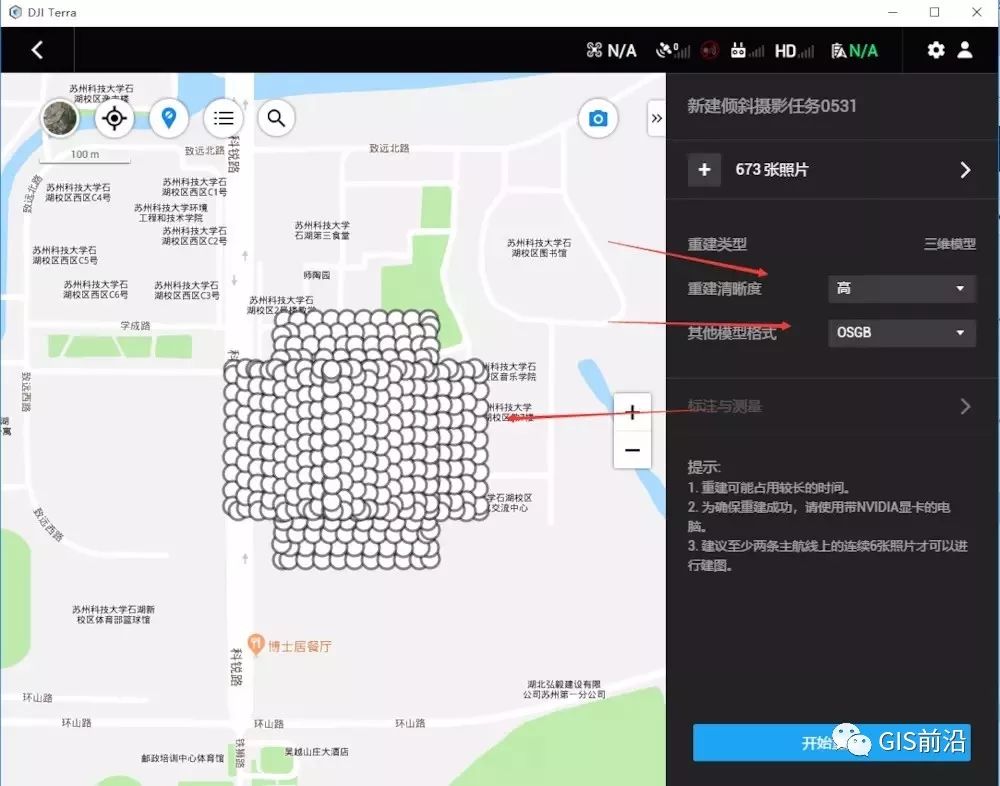Viewport: 1000px width, 786px height.
Task: Open the satellite map layer thumbnail
Action: pyautogui.click(x=60, y=117)
